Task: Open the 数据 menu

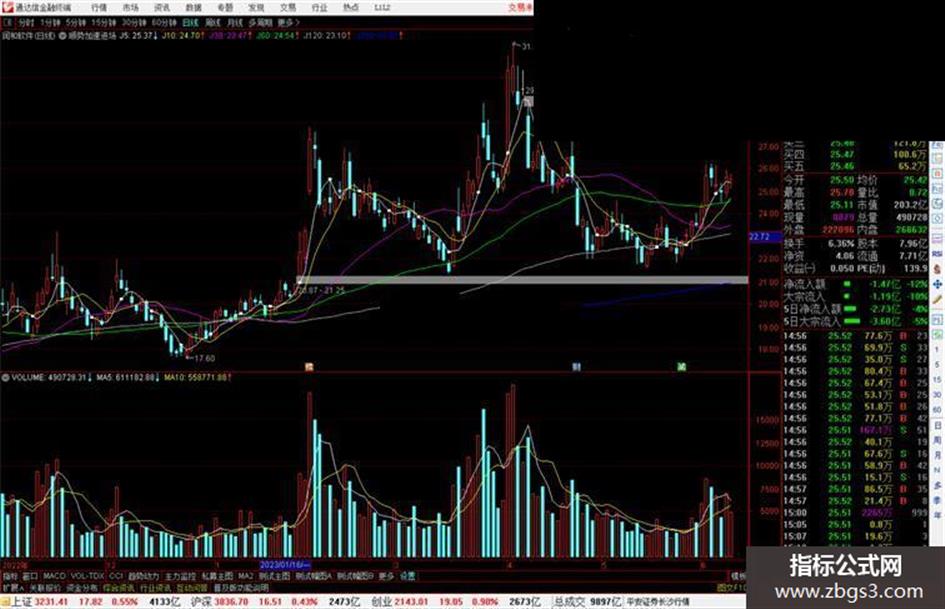Action: tap(193, 8)
